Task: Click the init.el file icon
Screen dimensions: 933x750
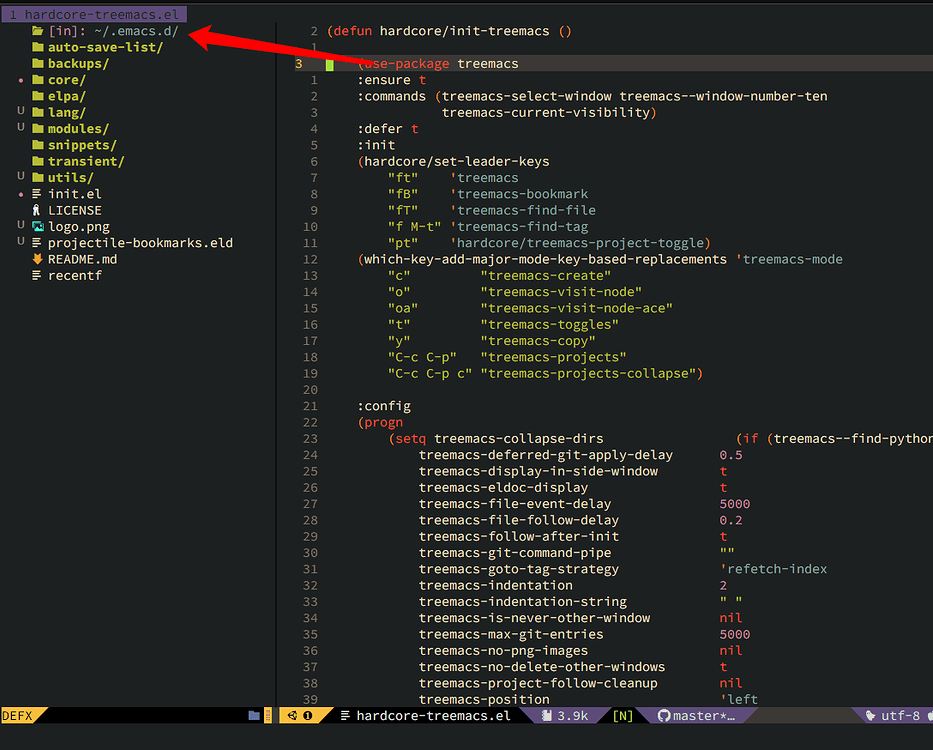Action: 36,194
